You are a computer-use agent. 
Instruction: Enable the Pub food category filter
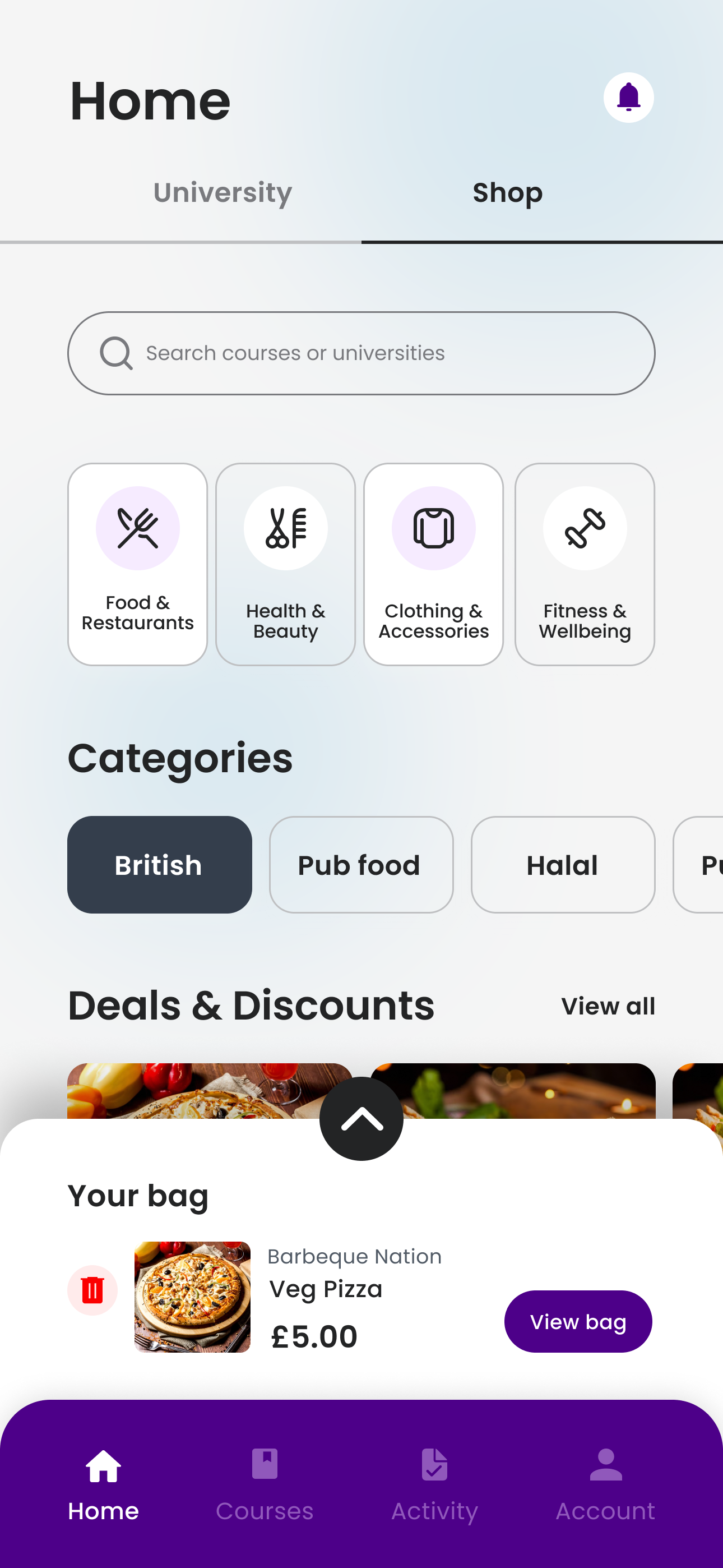pyautogui.click(x=361, y=864)
